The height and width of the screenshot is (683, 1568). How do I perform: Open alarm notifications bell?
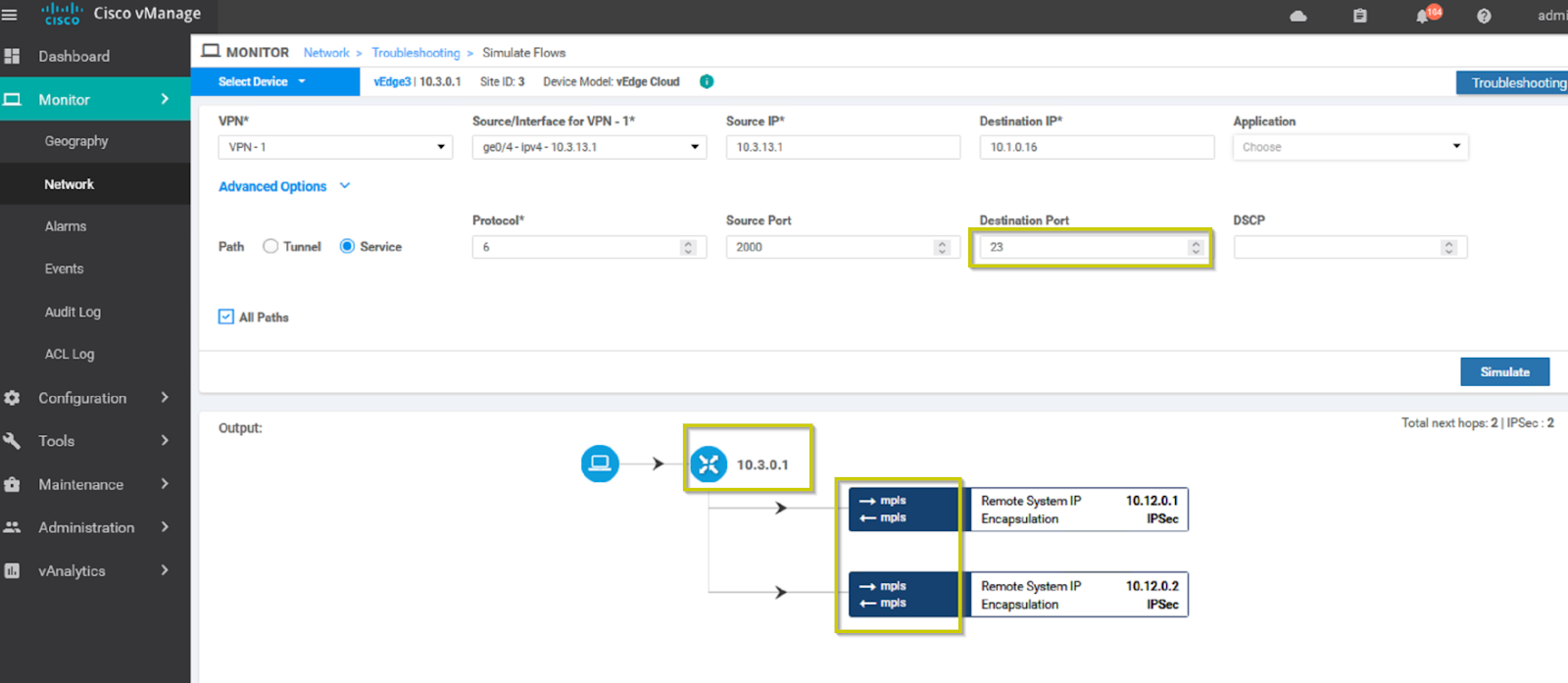pyautogui.click(x=1423, y=16)
